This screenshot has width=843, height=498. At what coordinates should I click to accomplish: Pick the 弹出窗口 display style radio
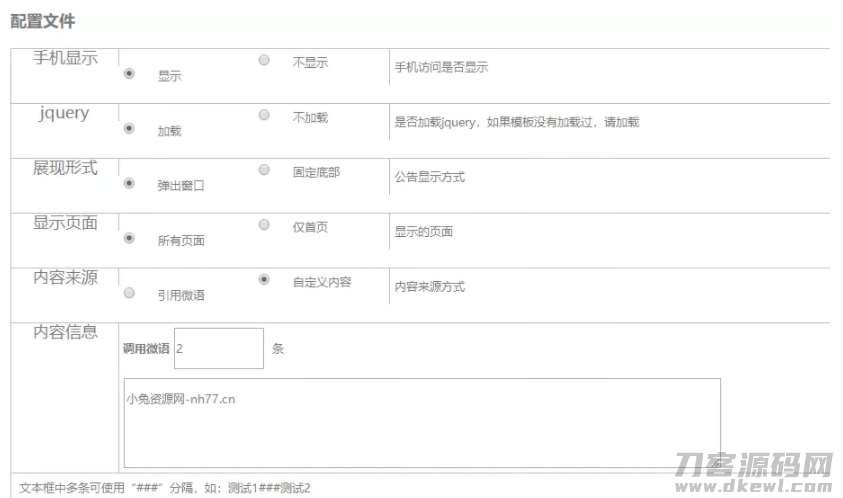(x=129, y=183)
